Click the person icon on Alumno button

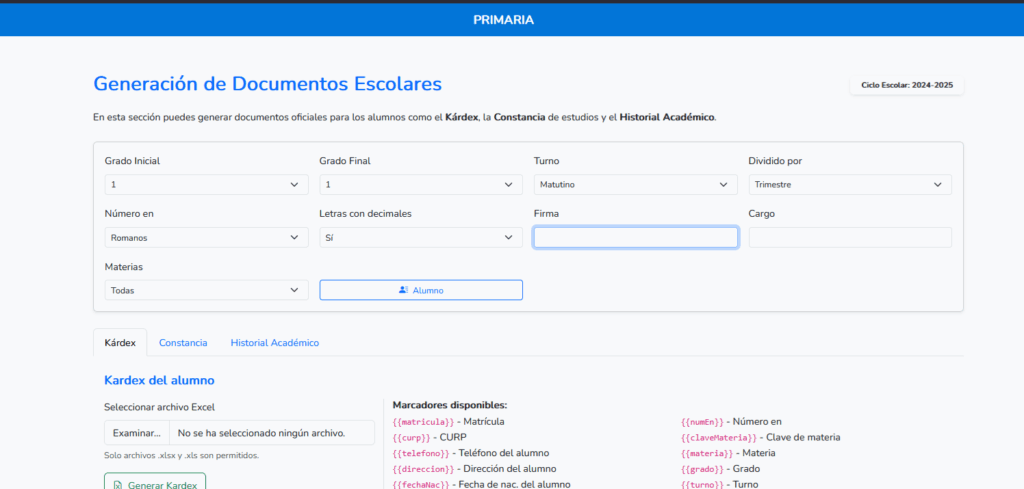tap(403, 290)
